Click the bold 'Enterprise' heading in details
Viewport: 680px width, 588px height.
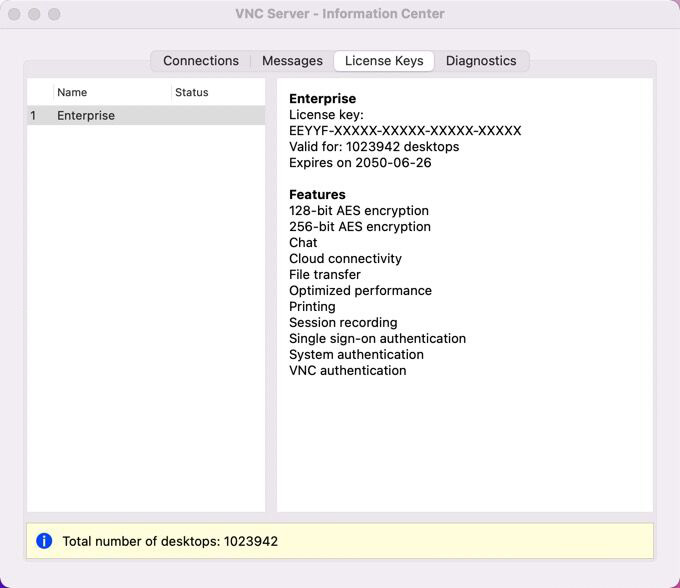[x=322, y=98]
